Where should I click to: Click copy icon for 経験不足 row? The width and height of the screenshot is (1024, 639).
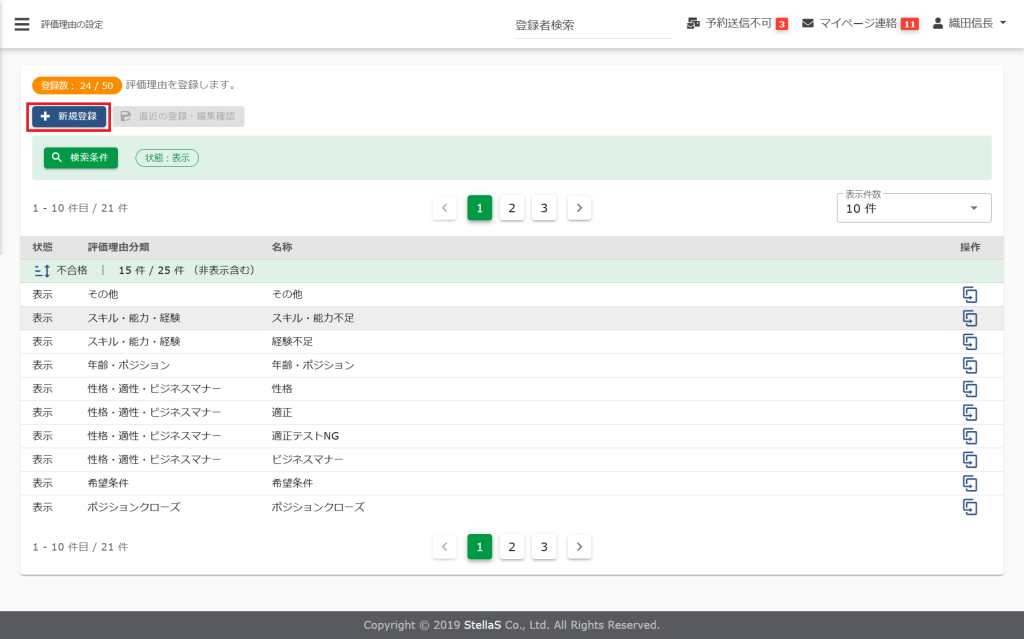coord(969,342)
